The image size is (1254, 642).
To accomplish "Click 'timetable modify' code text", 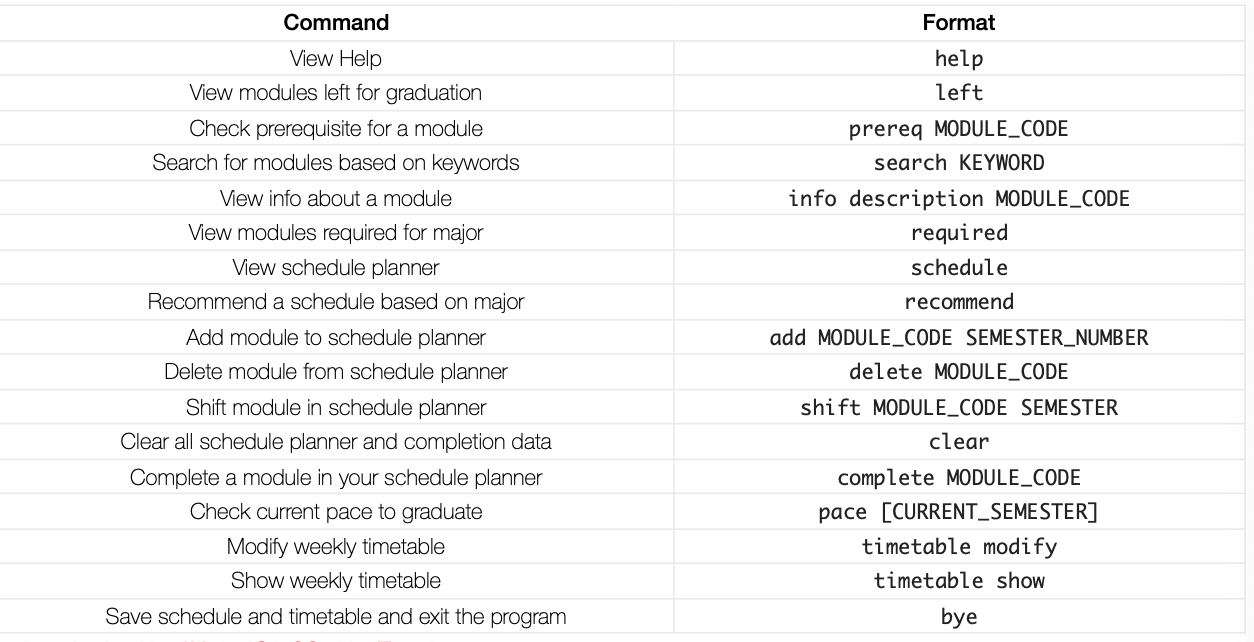I will 959,547.
